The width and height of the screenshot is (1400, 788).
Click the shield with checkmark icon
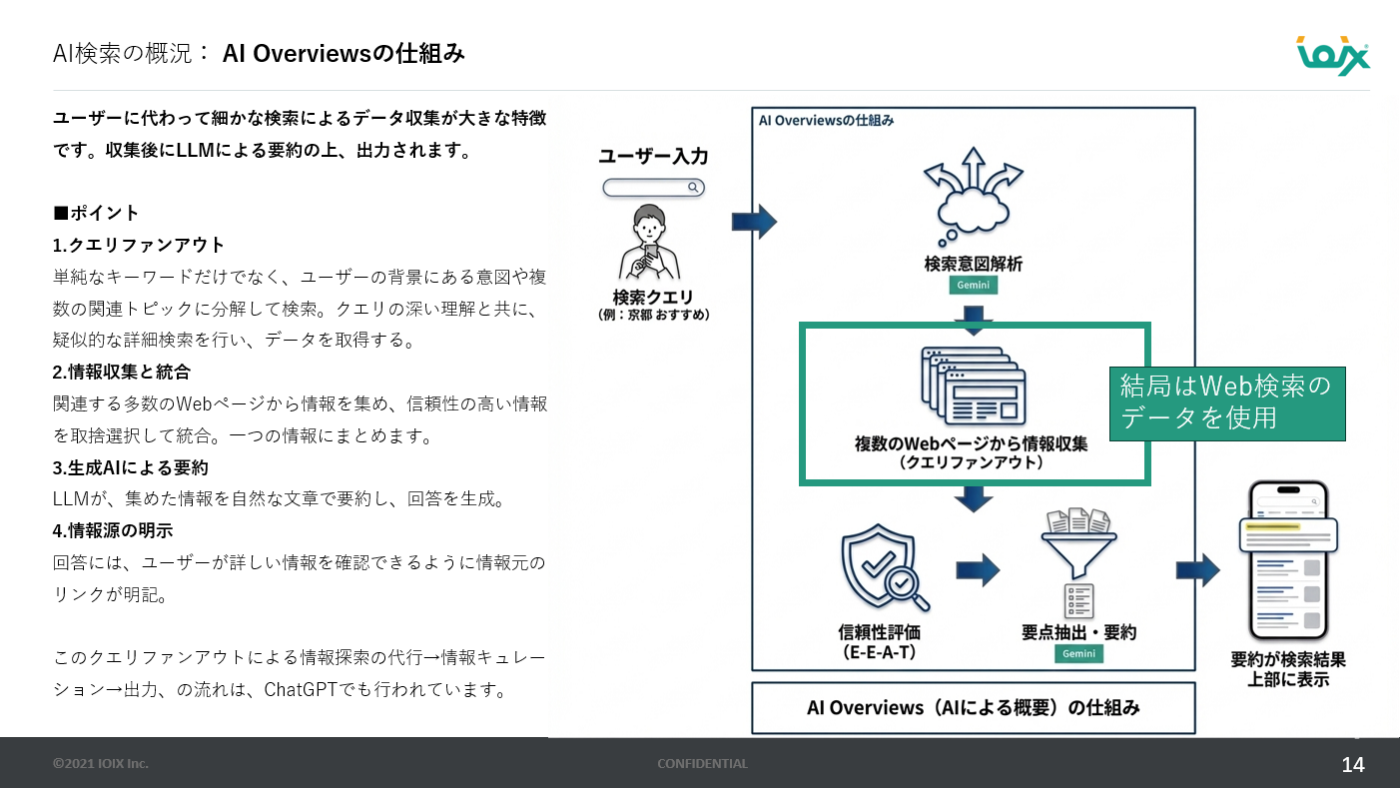click(885, 567)
